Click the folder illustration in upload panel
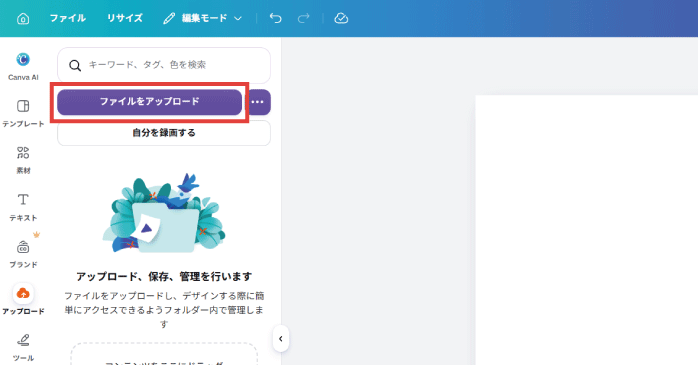This screenshot has width=698, height=365. 164,213
